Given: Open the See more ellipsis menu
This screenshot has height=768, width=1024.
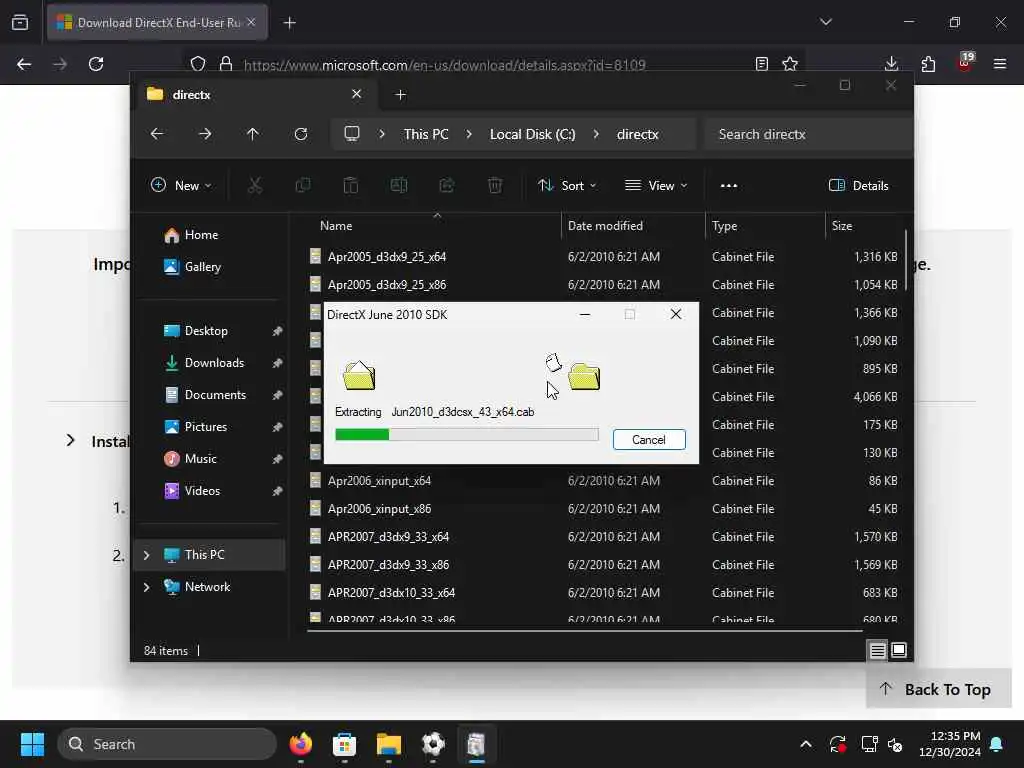Looking at the screenshot, I should click(729, 185).
